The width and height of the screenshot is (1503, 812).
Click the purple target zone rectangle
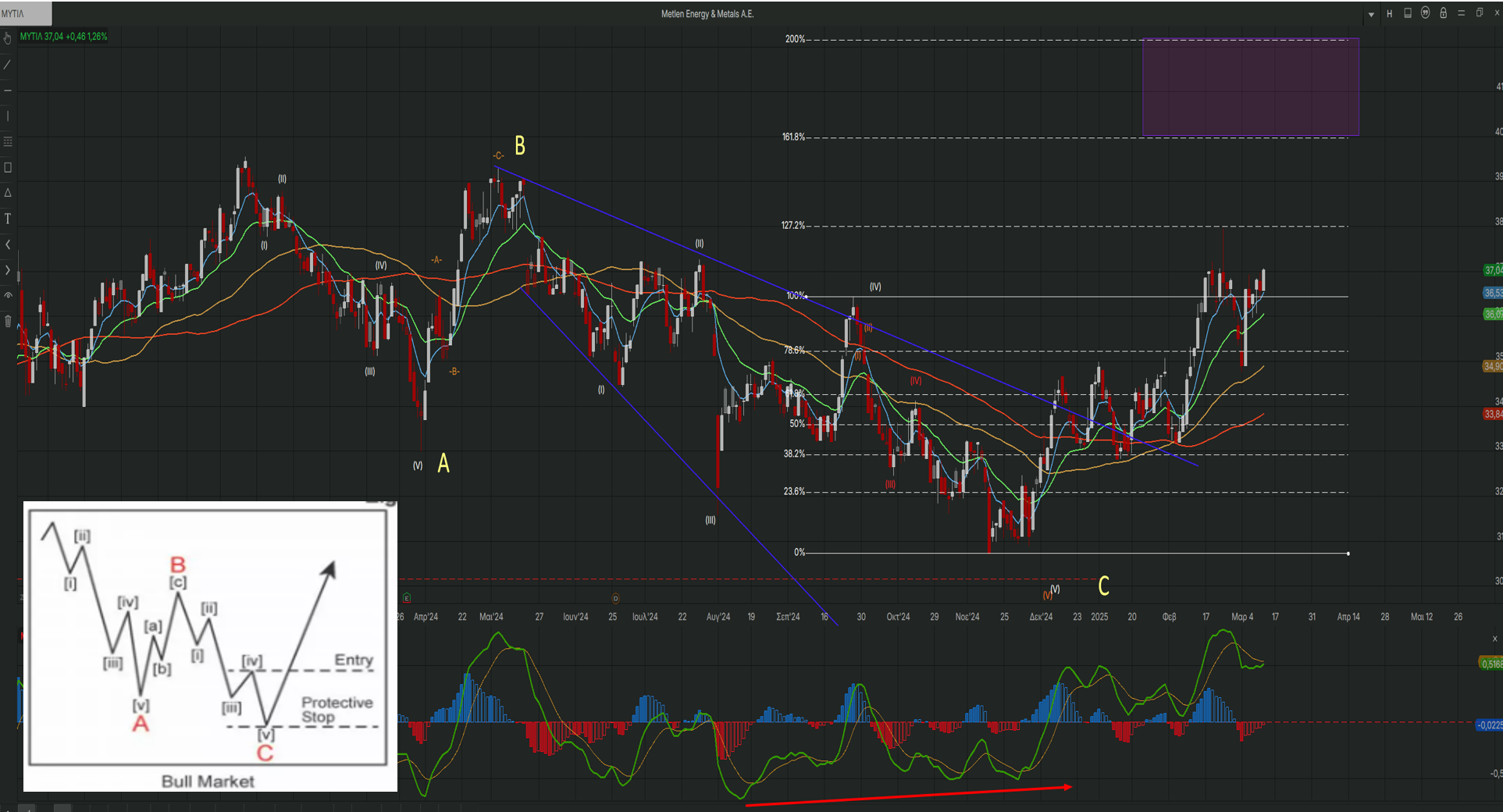coord(1250,87)
